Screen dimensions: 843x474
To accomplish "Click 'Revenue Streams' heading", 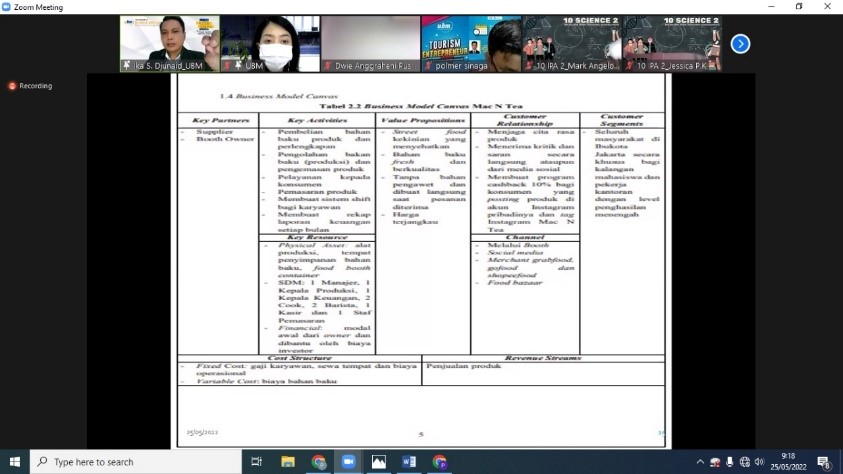I will click(x=543, y=358).
